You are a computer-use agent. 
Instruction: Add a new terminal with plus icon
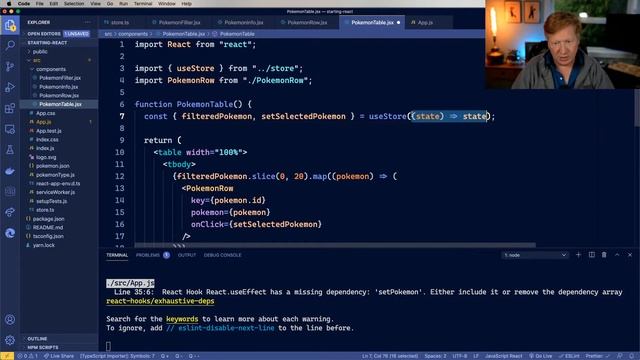coord(578,255)
